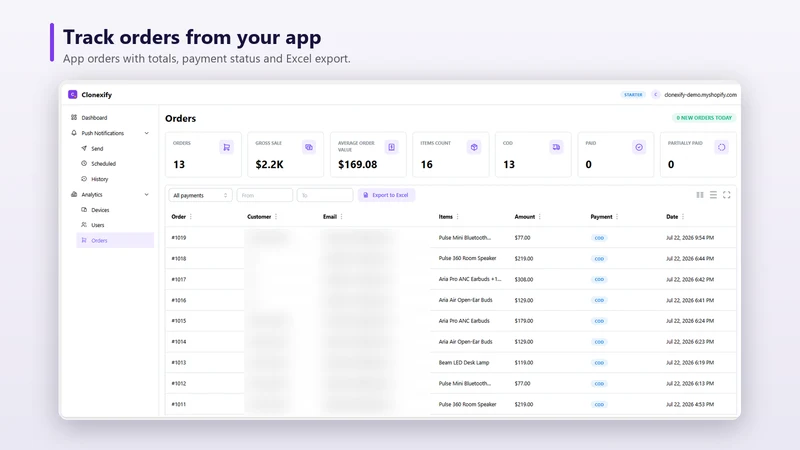
Task: Click the Paid checkmark icon
Action: pyautogui.click(x=639, y=147)
